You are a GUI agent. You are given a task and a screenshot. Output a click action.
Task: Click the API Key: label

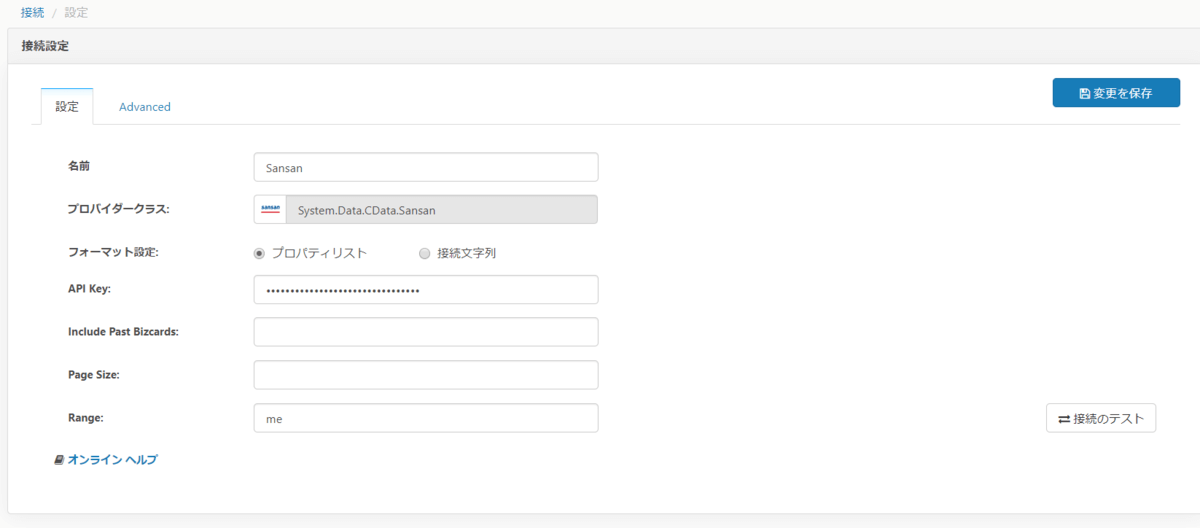pyautogui.click(x=89, y=289)
